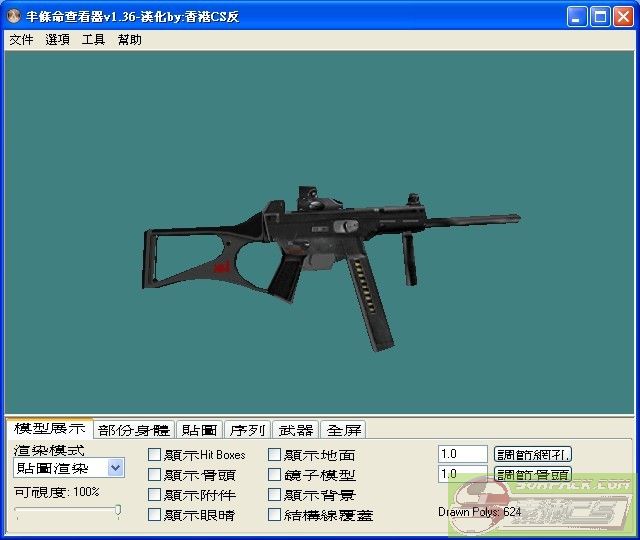This screenshot has height=540, width=640.
Task: Open the 幫助 menu
Action: pyautogui.click(x=129, y=40)
